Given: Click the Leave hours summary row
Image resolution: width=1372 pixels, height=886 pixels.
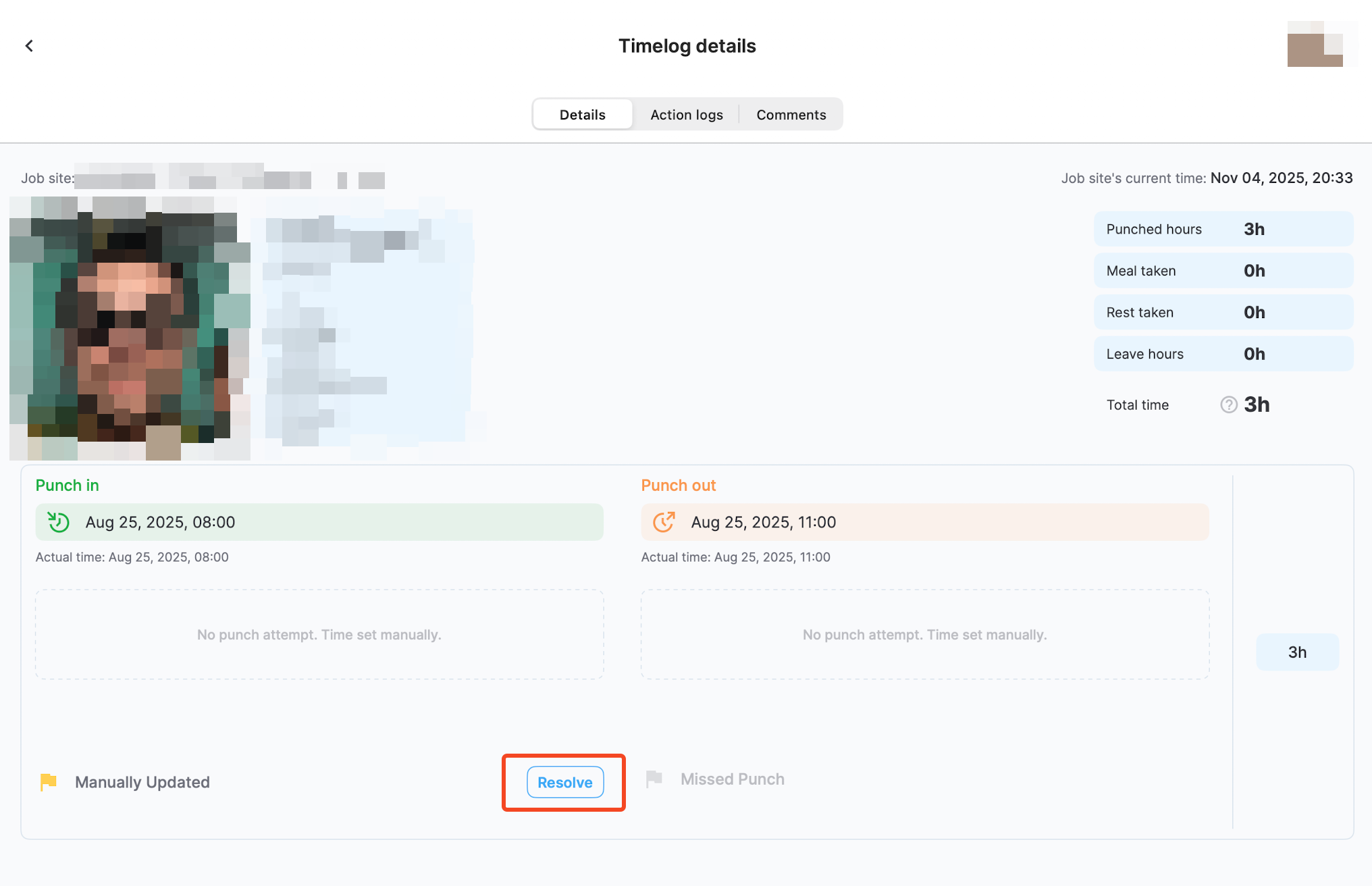Looking at the screenshot, I should [x=1223, y=354].
